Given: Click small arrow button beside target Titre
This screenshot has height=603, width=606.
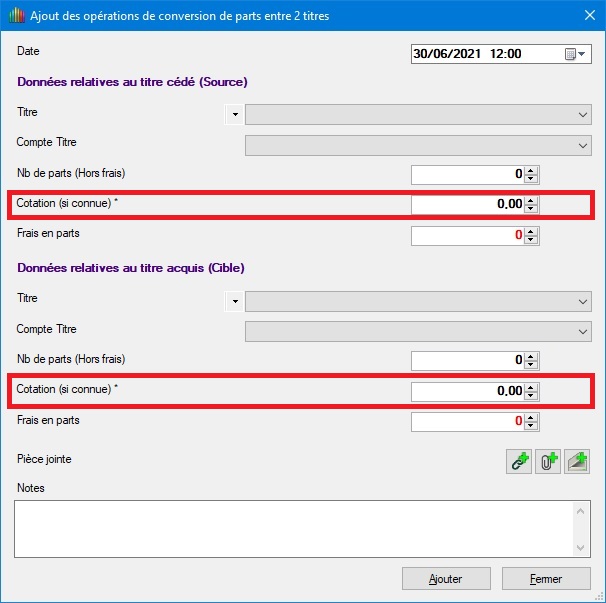Looking at the screenshot, I should (235, 301).
